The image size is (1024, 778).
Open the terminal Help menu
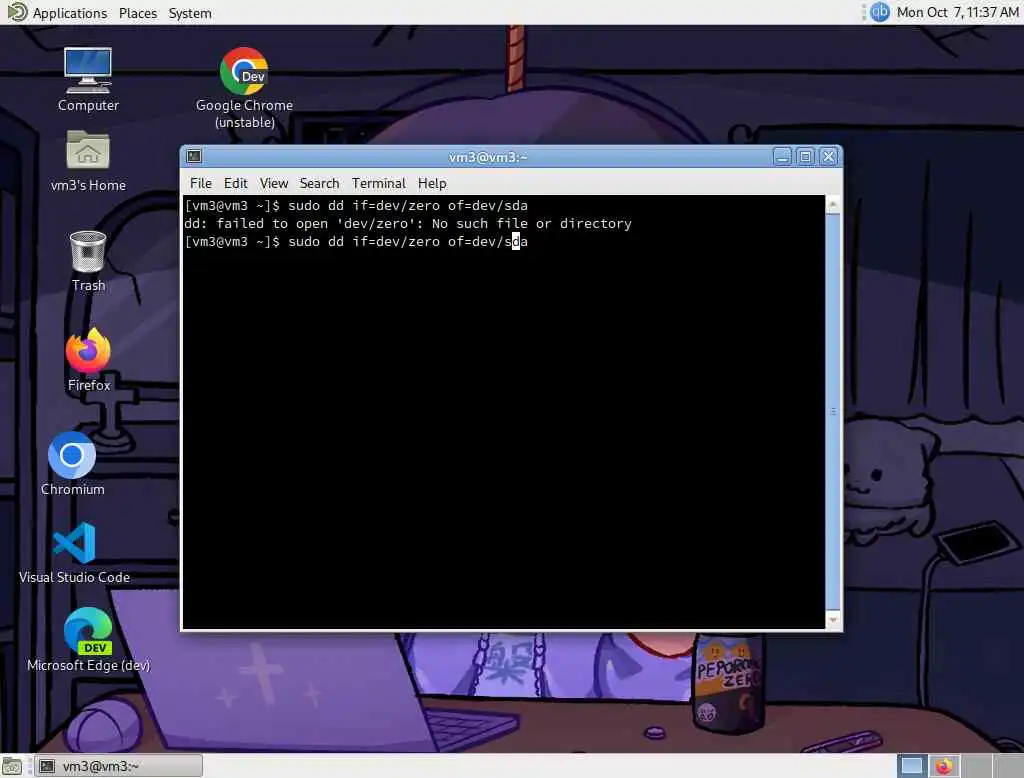point(432,184)
